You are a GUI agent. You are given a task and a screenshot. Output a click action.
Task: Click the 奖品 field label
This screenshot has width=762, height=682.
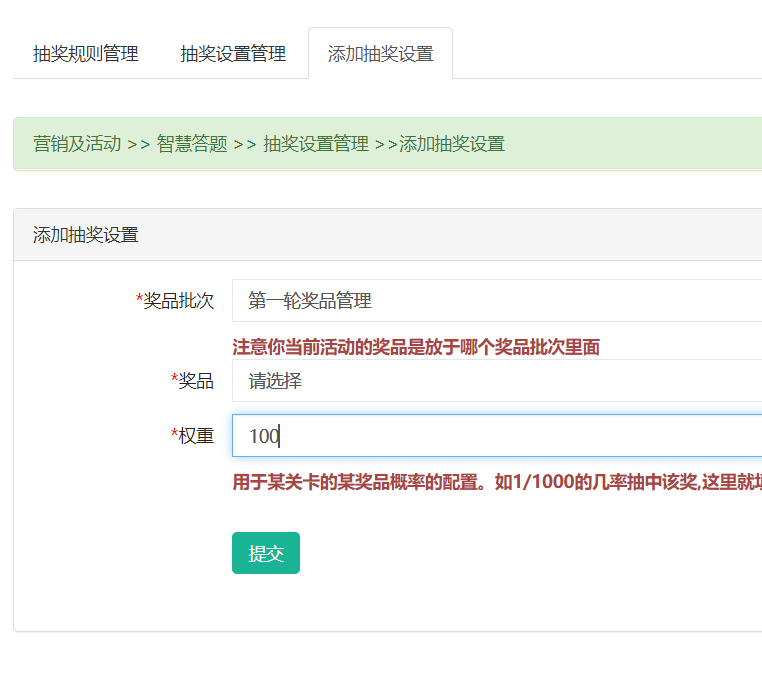(192, 381)
